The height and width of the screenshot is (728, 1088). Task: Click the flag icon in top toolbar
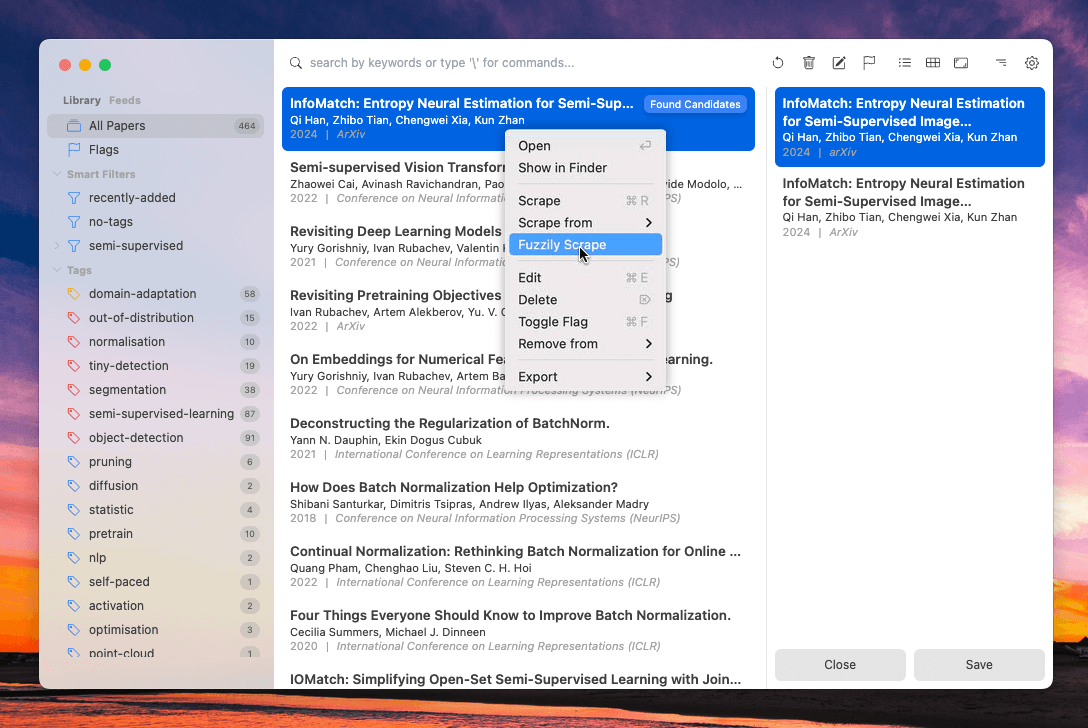click(869, 63)
